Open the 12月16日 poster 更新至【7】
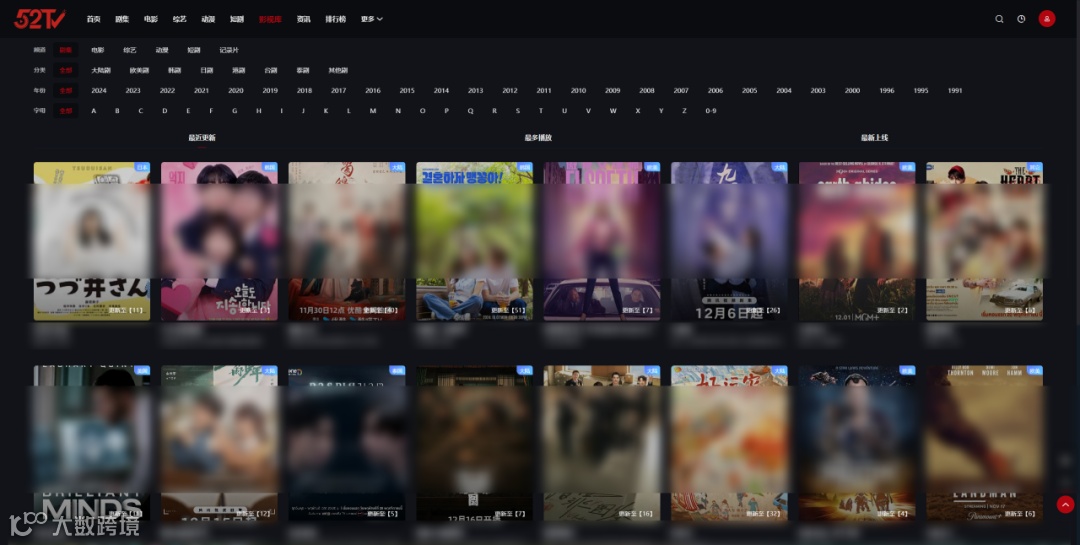This screenshot has height=545, width=1080. 475,443
